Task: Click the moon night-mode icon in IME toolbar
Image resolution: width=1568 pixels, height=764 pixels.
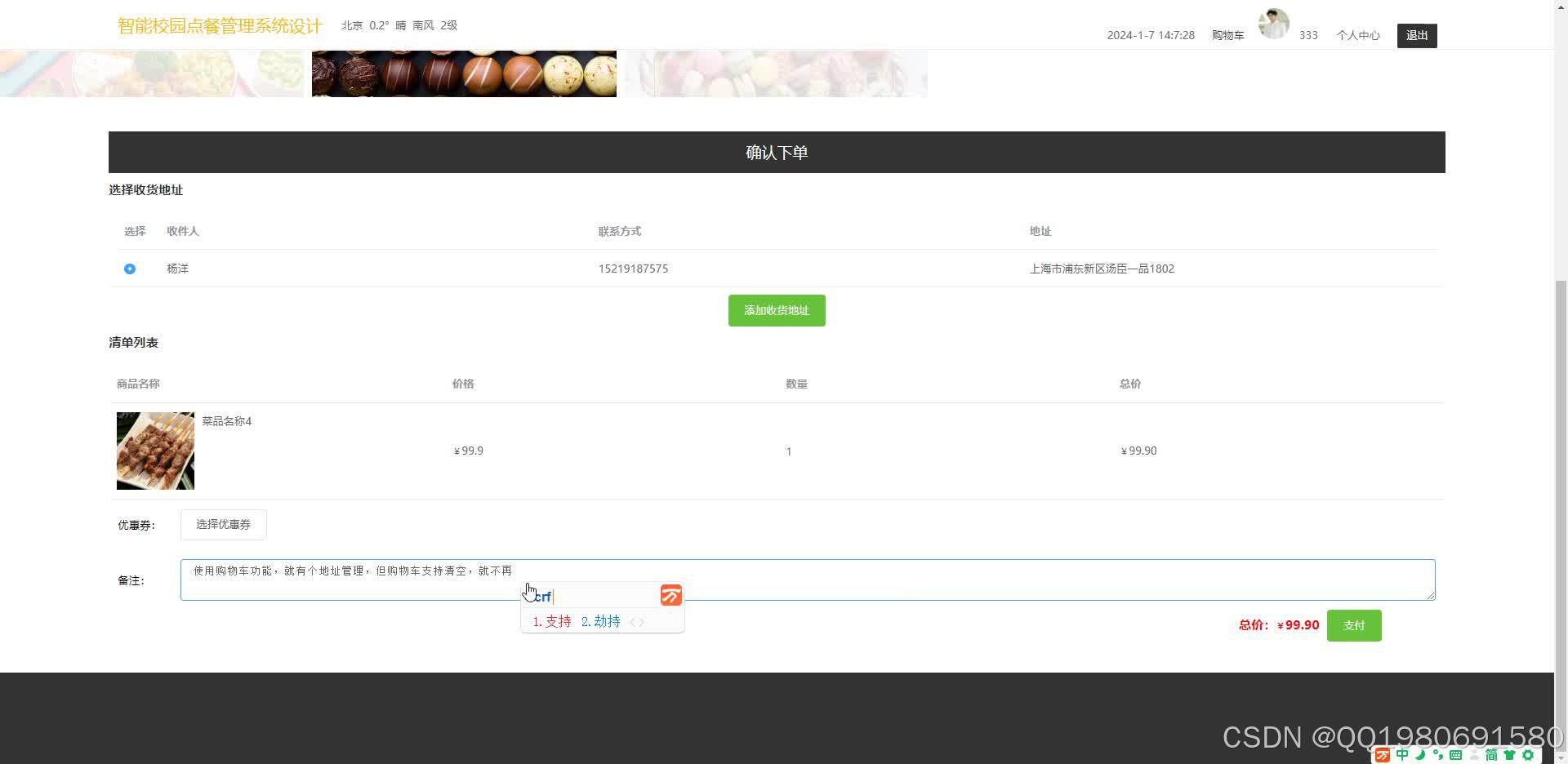Action: [1420, 755]
